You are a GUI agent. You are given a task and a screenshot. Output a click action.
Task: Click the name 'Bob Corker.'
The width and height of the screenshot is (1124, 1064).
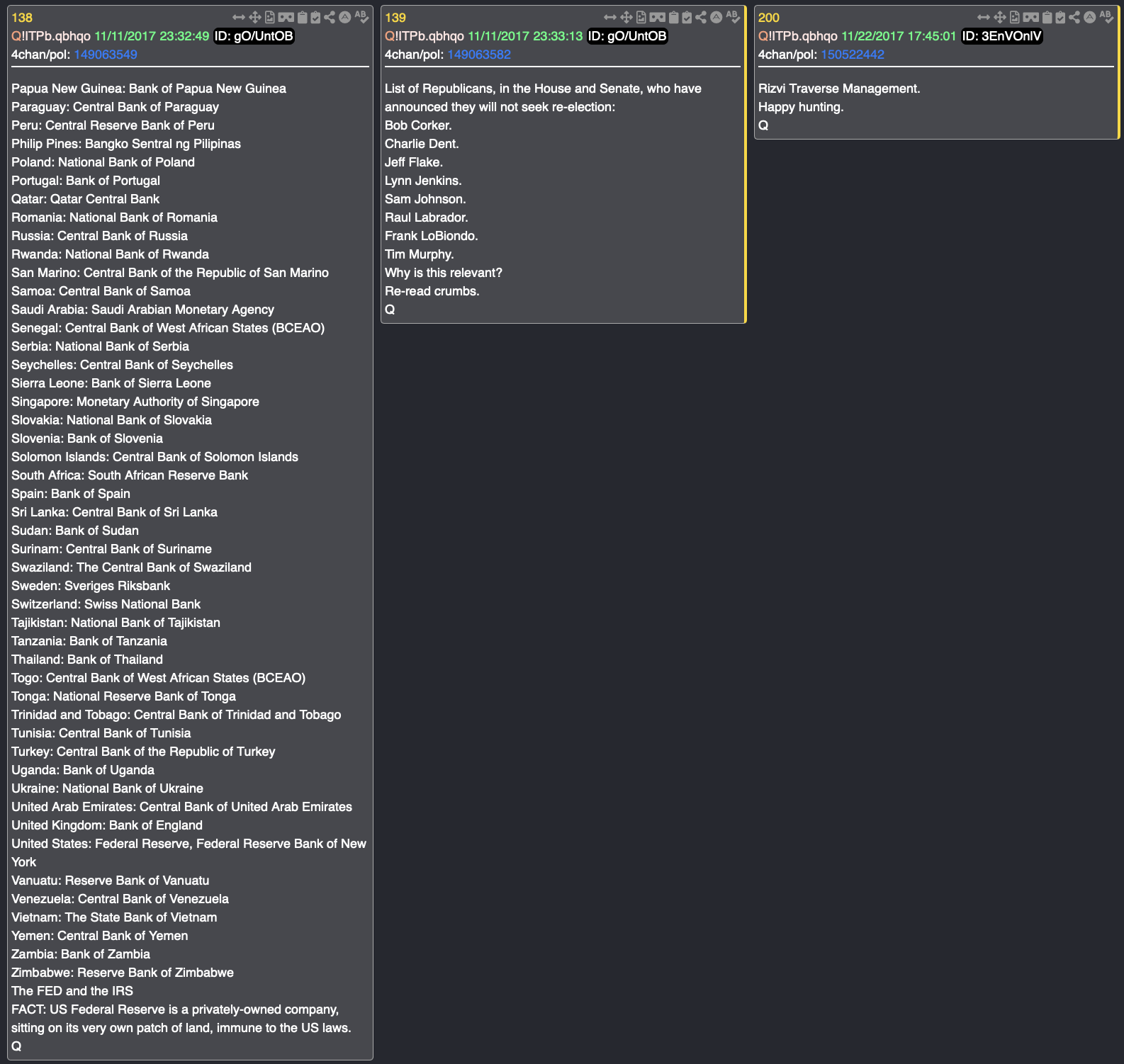tap(418, 125)
